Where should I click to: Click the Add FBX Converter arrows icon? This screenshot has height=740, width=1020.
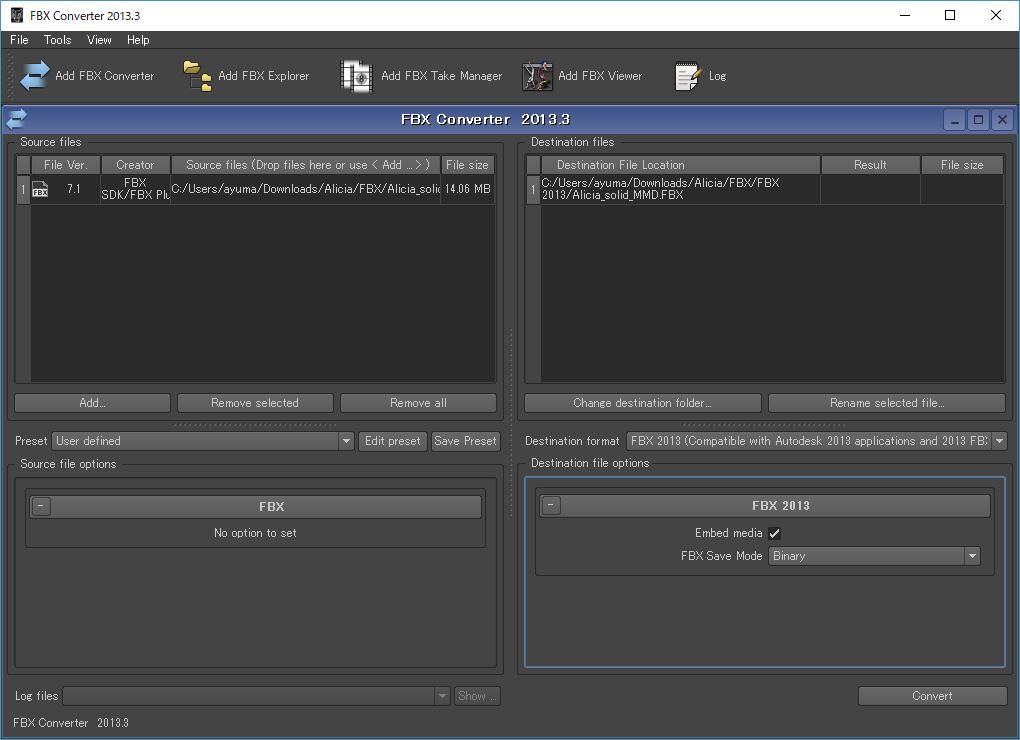(34, 75)
